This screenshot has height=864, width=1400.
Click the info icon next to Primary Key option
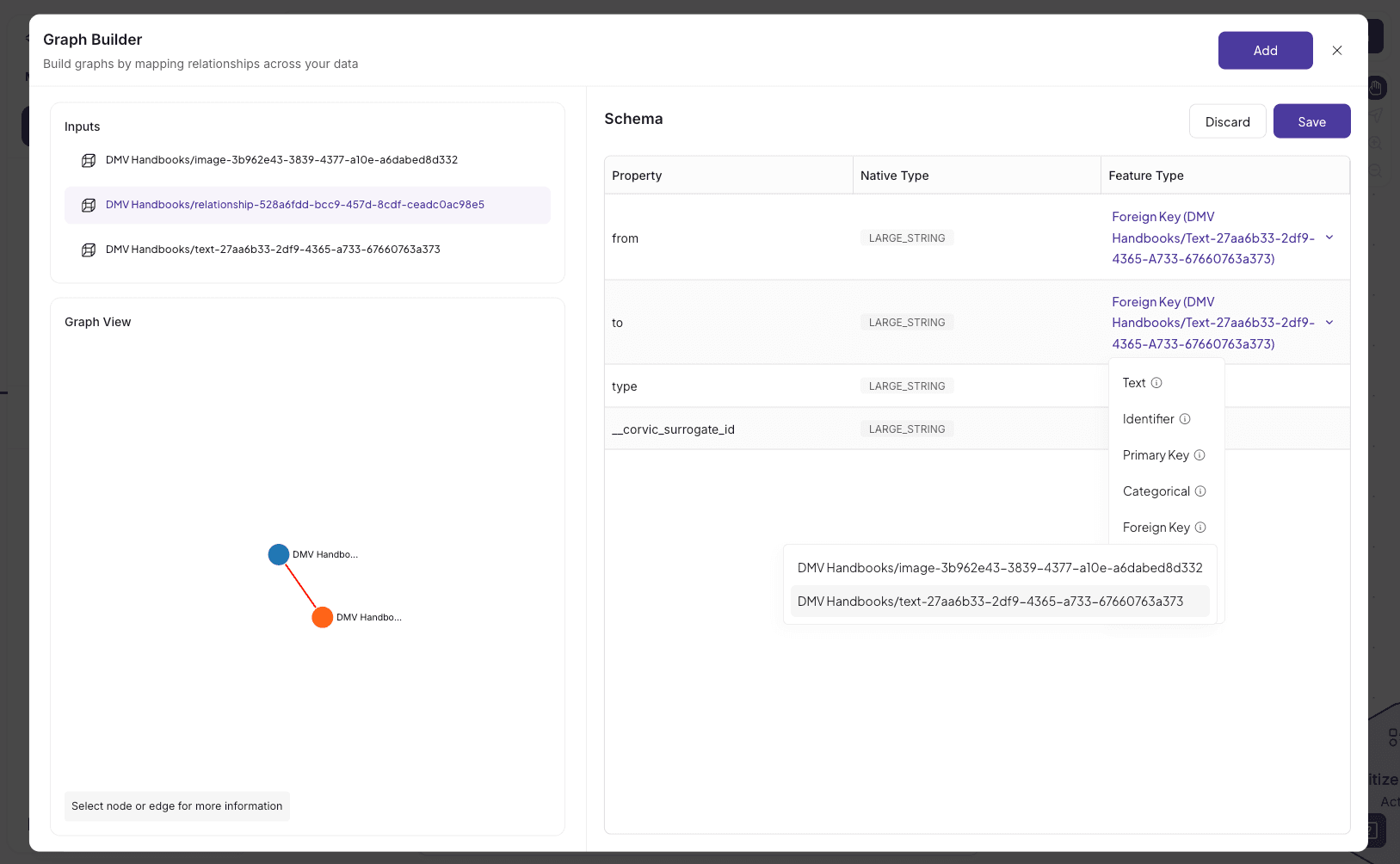tap(1200, 455)
